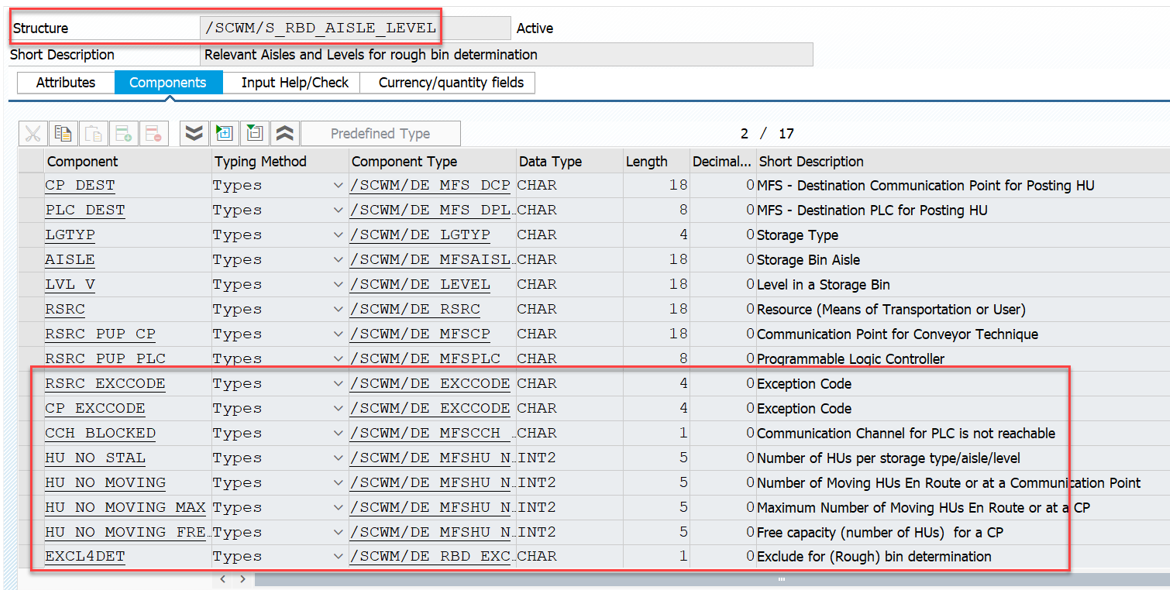Click the 'Active' status text
The height and width of the screenshot is (590, 1170).
pyautogui.click(x=535, y=28)
